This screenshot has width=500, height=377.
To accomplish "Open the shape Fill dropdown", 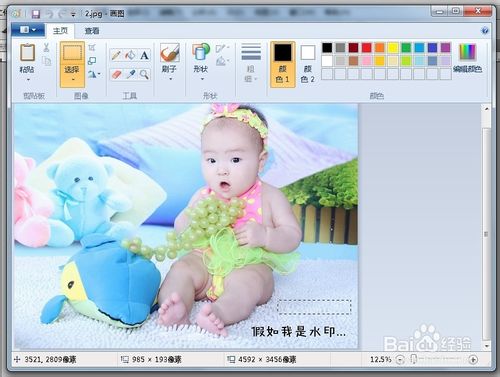I will (x=222, y=61).
